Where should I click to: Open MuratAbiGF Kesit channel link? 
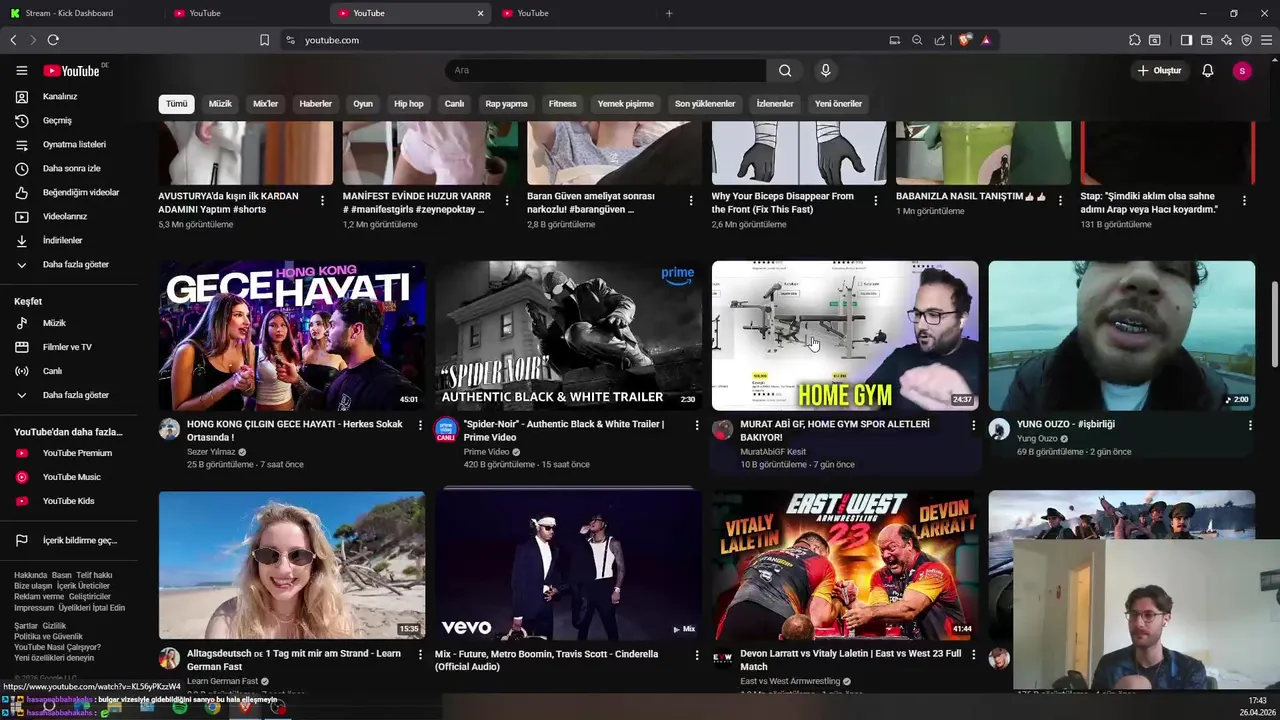tap(773, 452)
